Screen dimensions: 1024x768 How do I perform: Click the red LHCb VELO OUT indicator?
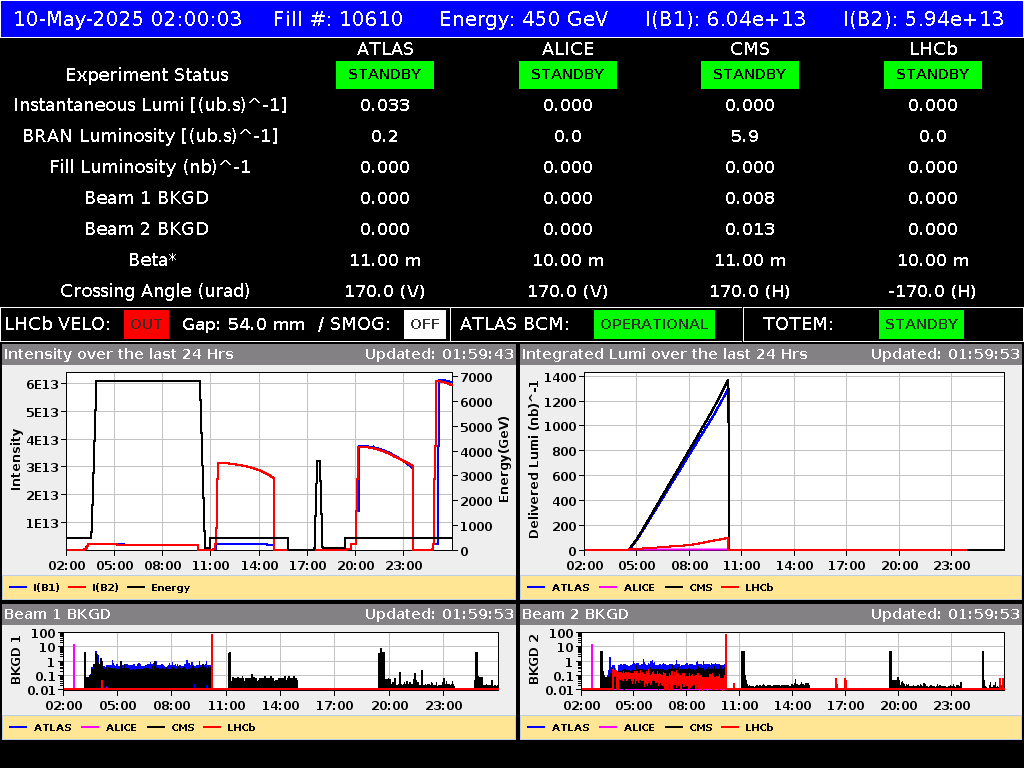point(146,325)
